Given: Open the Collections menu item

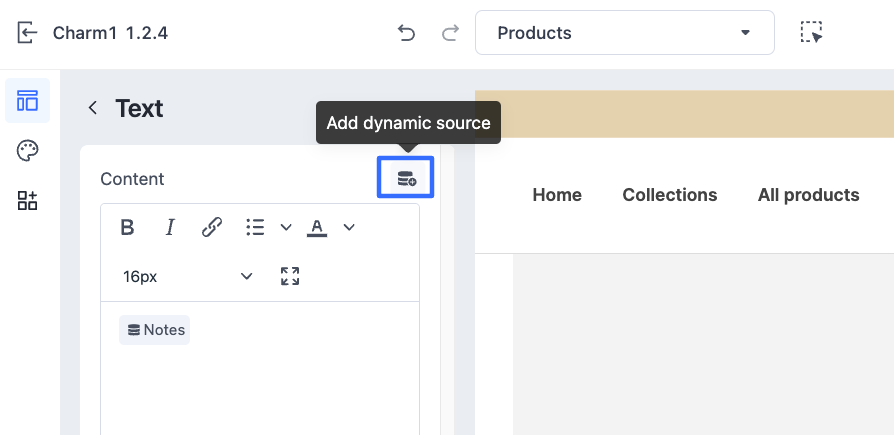Looking at the screenshot, I should pyautogui.click(x=669, y=195).
